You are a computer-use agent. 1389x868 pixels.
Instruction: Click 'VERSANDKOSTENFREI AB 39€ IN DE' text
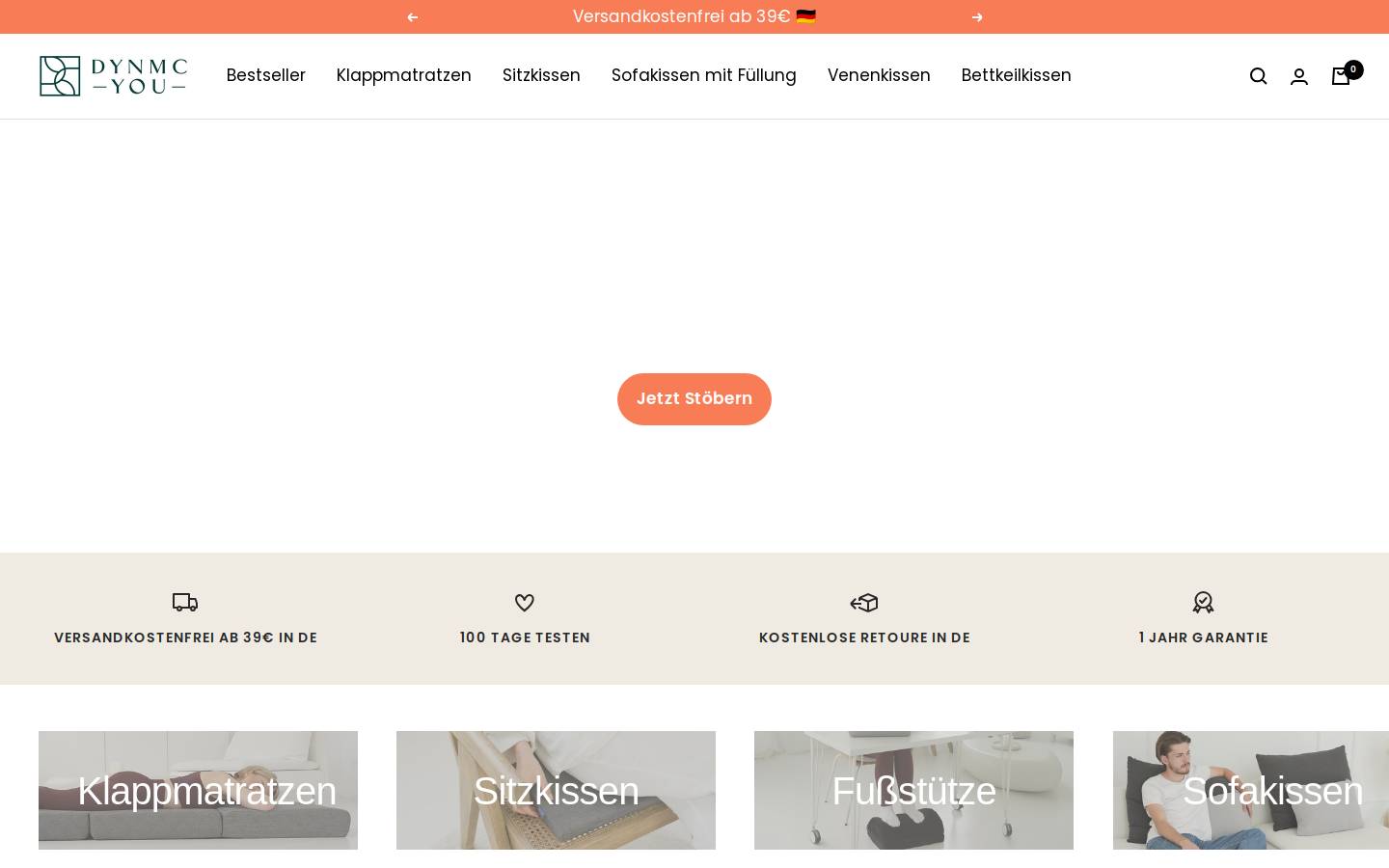click(185, 637)
